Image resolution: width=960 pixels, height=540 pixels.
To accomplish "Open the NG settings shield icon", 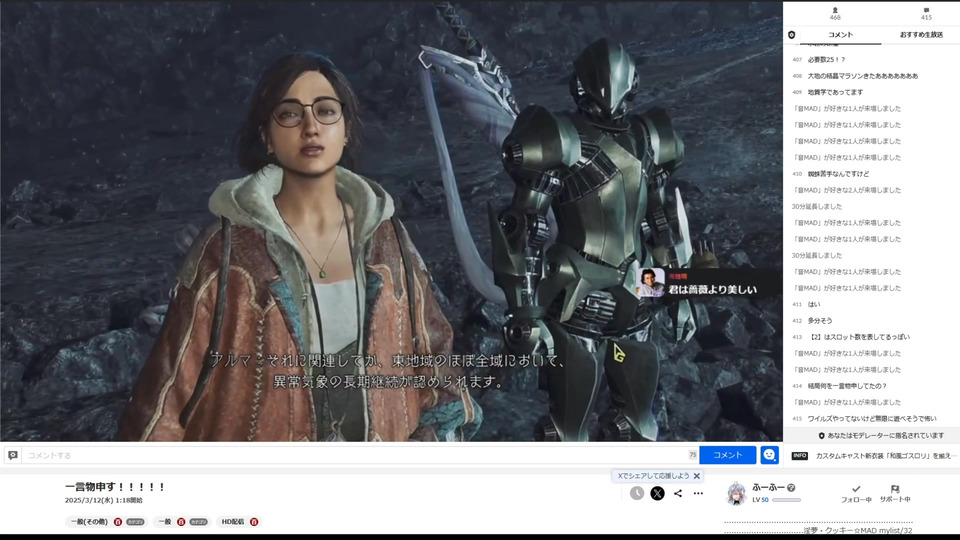I will pos(792,35).
